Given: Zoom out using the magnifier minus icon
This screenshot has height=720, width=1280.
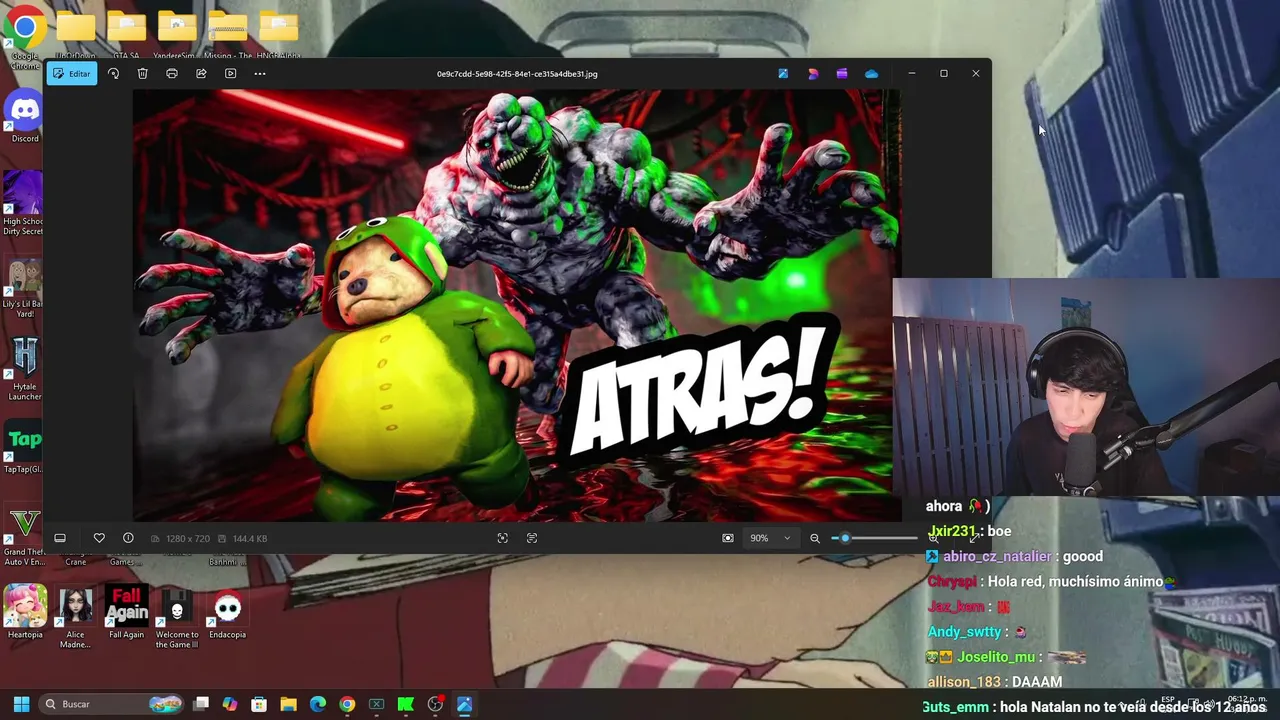Looking at the screenshot, I should coord(815,538).
